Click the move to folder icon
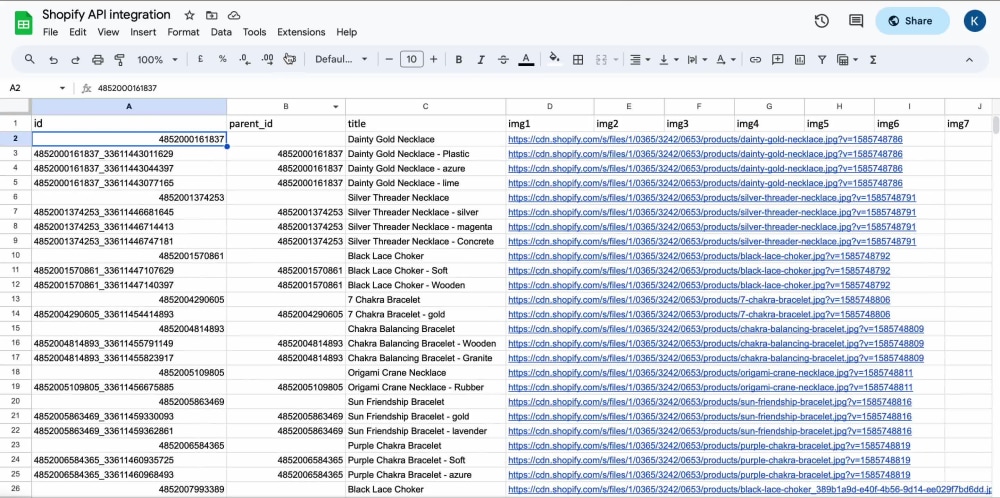The height and width of the screenshot is (498, 1000). [x=212, y=15]
